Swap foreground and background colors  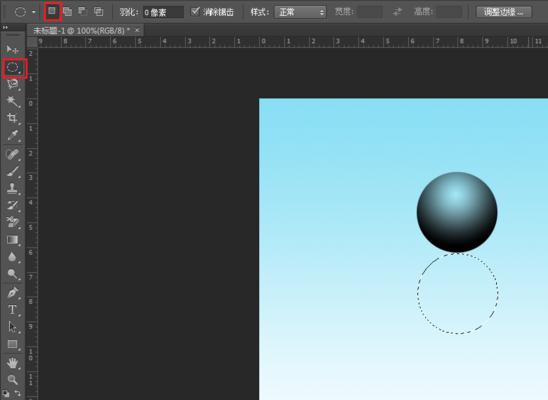[17, 394]
